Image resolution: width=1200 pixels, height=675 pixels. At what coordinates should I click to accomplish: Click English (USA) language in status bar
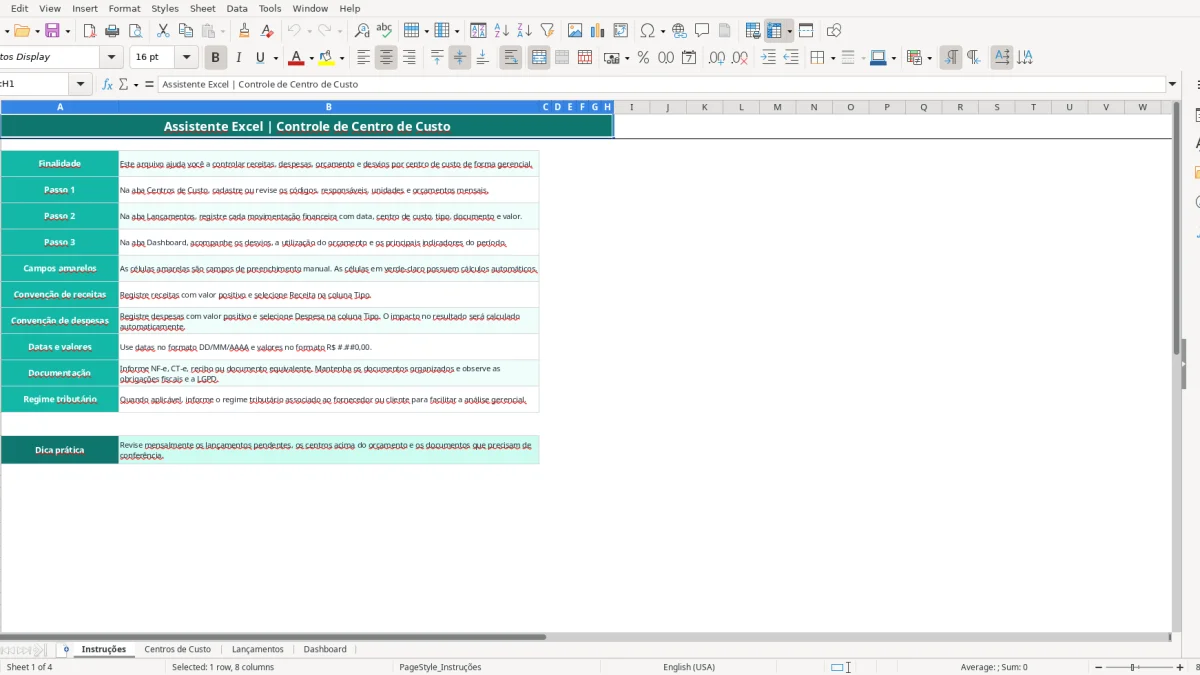pos(689,667)
